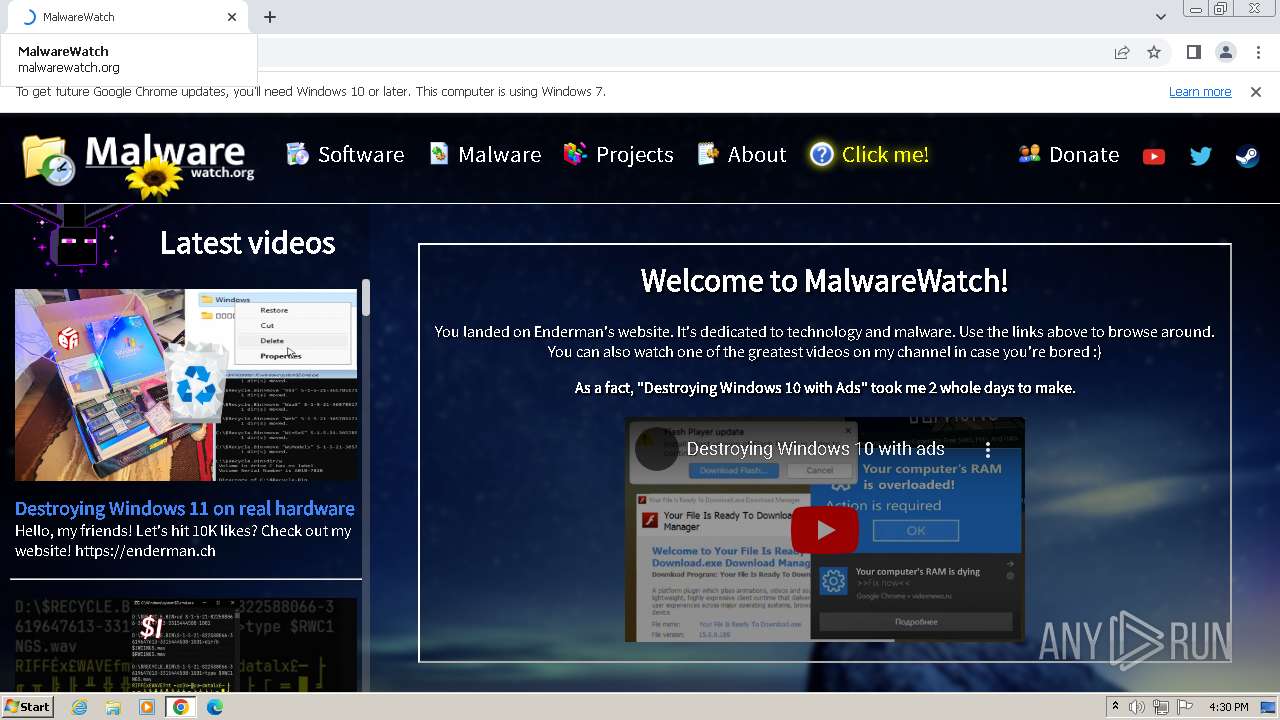Image resolution: width=1280 pixels, height=720 pixels.
Task: Open the About navigation menu
Action: pyautogui.click(x=742, y=154)
